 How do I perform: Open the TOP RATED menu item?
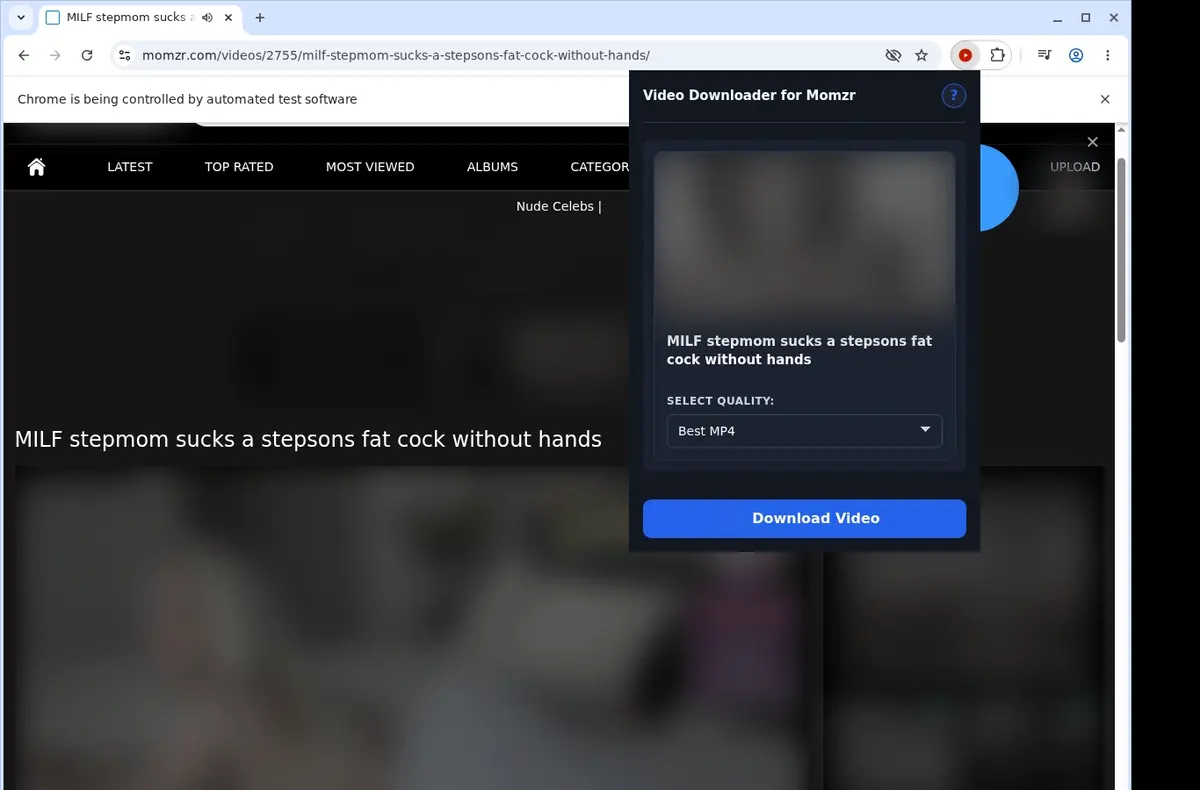point(239,167)
